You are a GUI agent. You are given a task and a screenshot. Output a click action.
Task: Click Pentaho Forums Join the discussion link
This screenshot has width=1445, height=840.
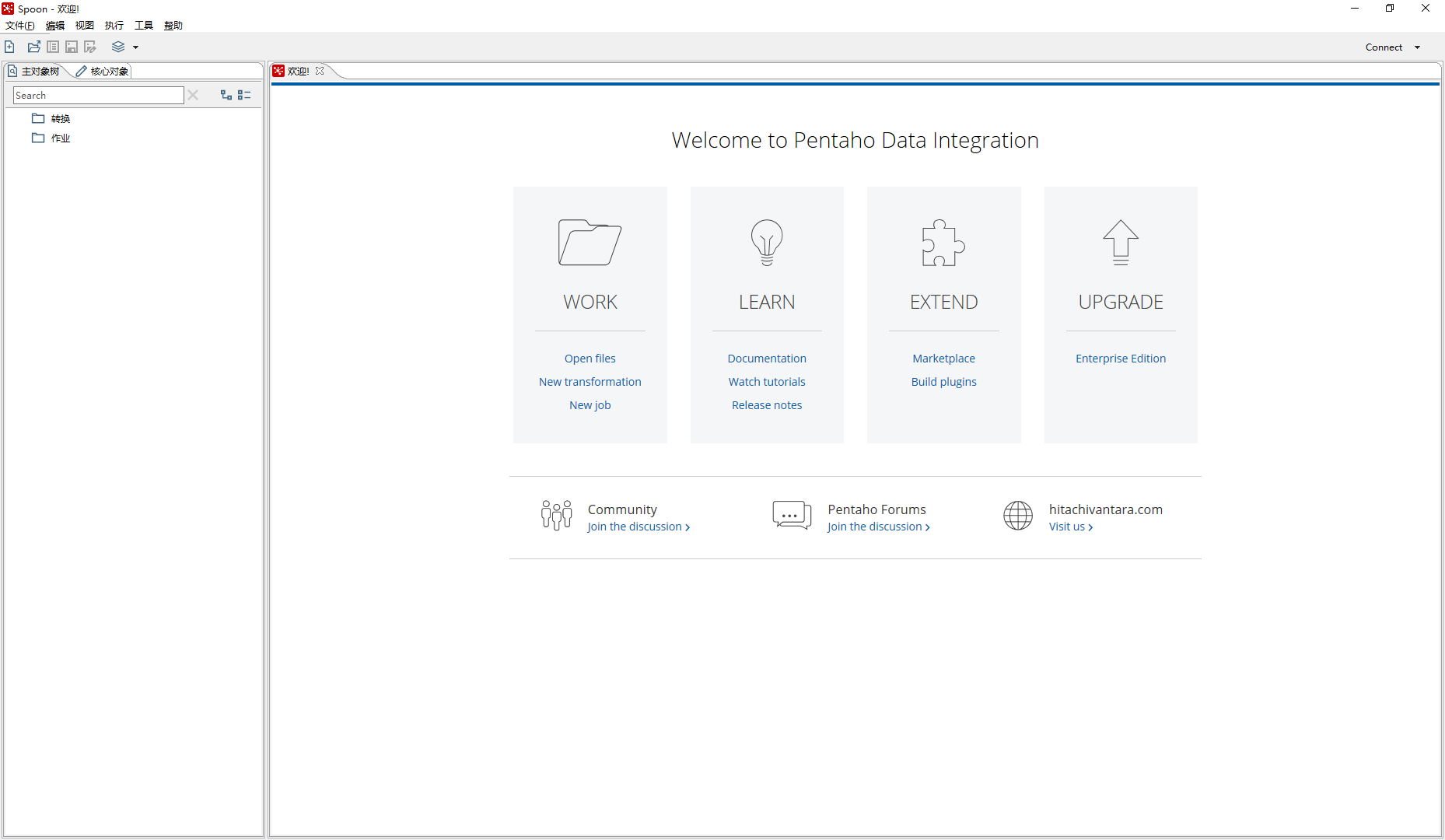[879, 527]
